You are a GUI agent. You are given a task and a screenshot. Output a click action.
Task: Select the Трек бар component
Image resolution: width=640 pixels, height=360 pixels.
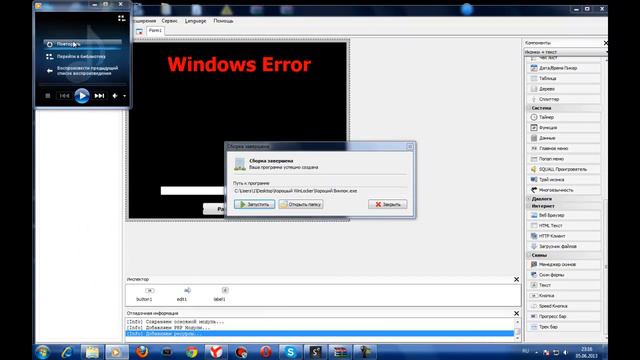click(x=564, y=327)
